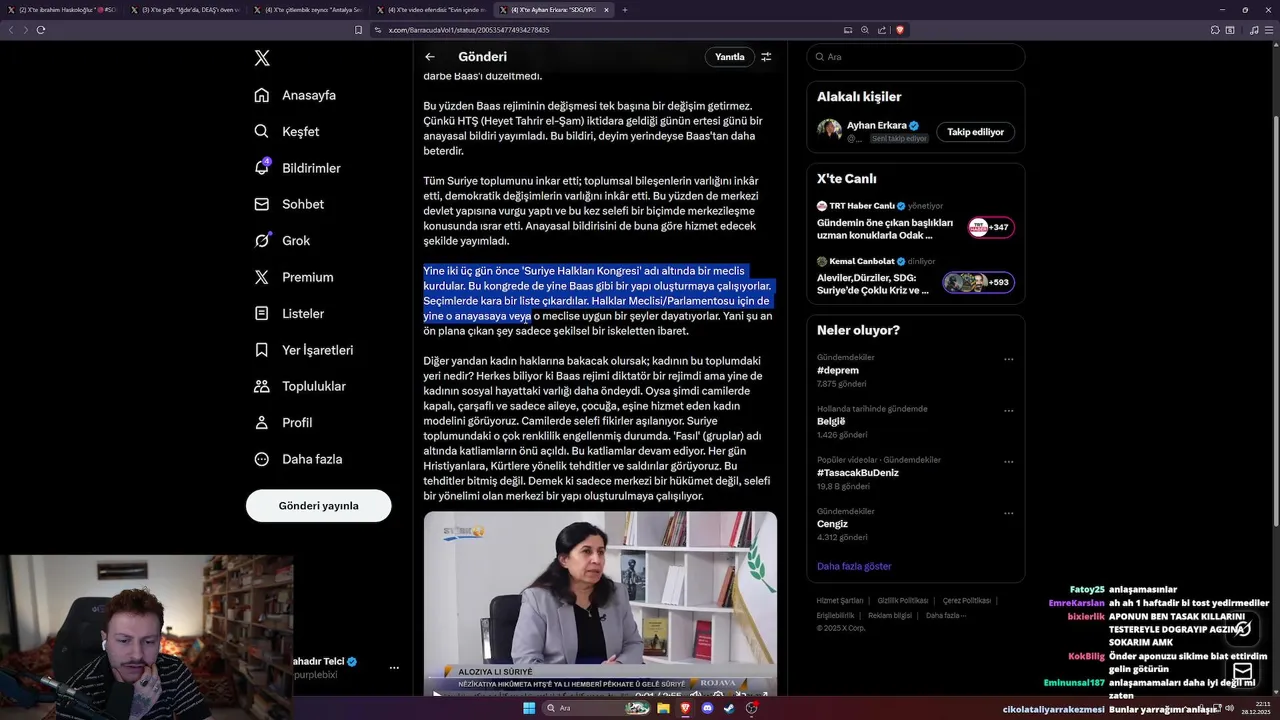
Task: Open new browser tab with plus
Action: 625,10
